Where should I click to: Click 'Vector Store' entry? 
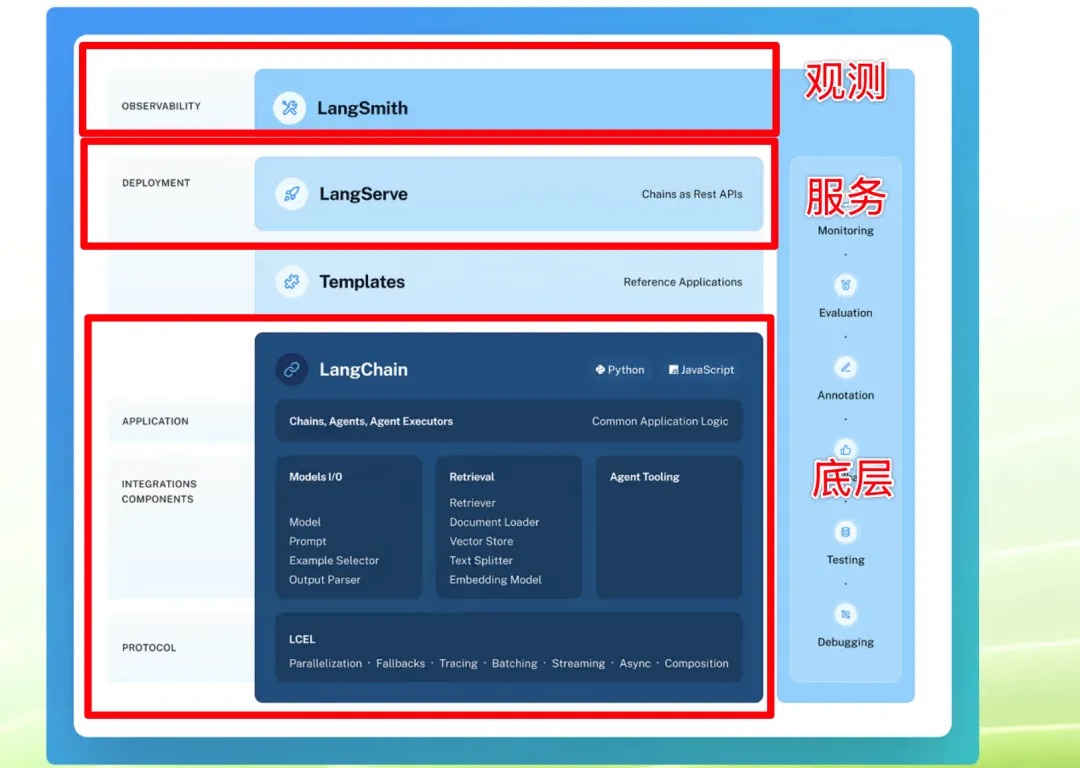[x=481, y=541]
